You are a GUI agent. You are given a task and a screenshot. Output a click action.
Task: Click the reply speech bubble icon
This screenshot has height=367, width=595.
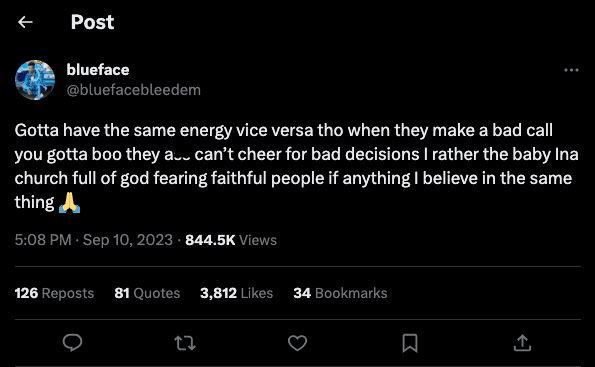pyautogui.click(x=72, y=342)
